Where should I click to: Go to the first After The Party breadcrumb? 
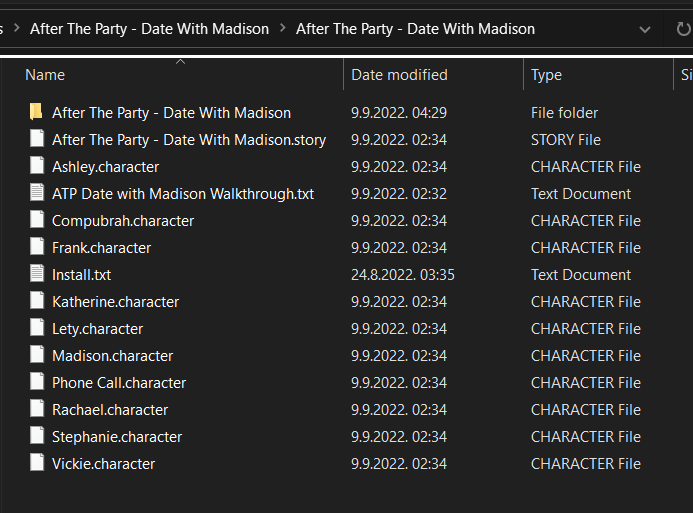pos(149,29)
